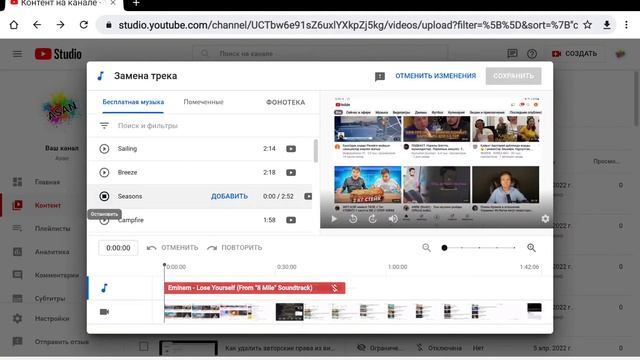Open the YouTube Studio hamburger menu
Image resolution: width=640 pixels, height=360 pixels.
(17, 54)
